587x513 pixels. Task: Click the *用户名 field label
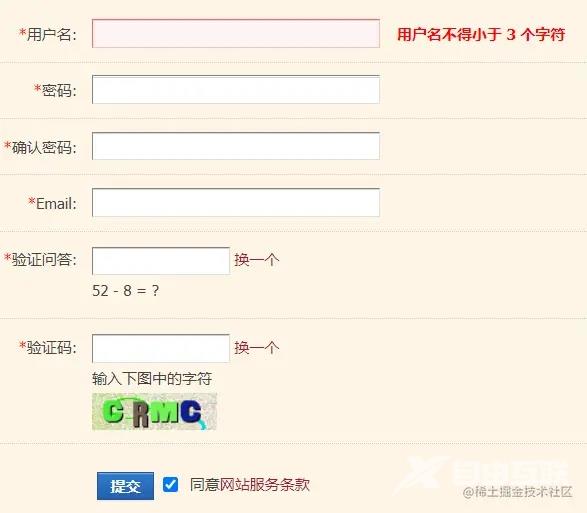point(48,34)
